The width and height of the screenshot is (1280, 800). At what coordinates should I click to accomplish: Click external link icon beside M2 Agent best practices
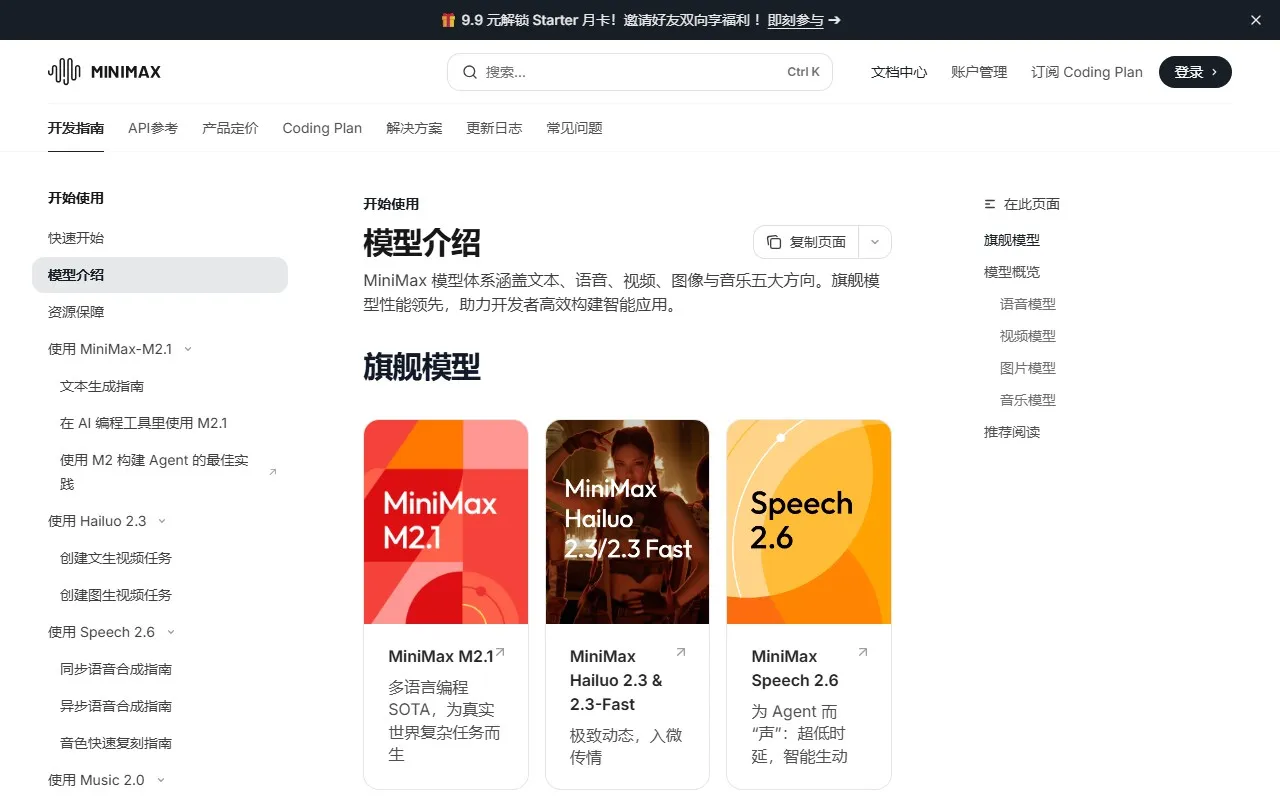tap(273, 472)
